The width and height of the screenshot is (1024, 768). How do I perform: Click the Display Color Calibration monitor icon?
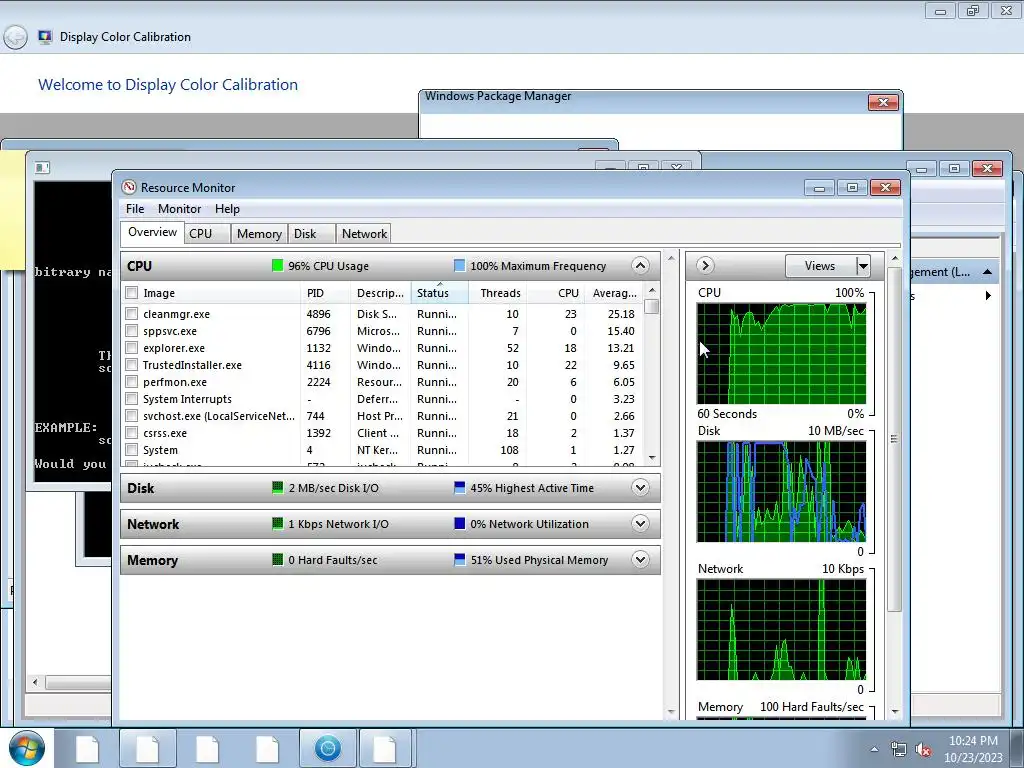click(x=45, y=37)
